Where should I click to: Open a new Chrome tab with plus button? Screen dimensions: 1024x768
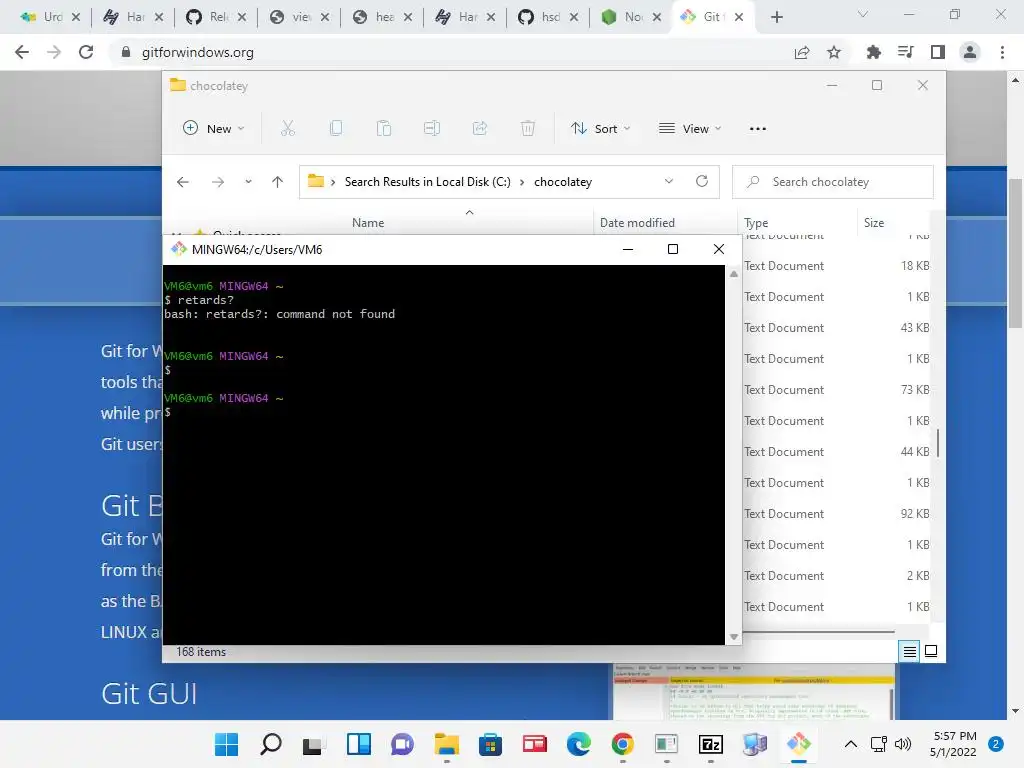(x=776, y=17)
